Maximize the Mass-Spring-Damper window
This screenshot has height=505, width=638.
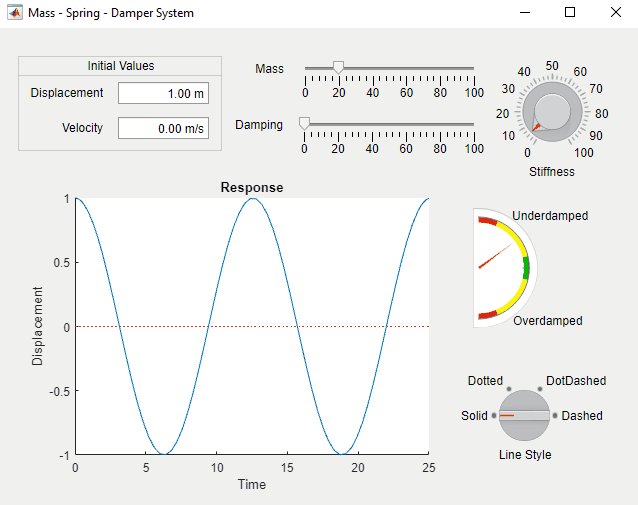[570, 13]
